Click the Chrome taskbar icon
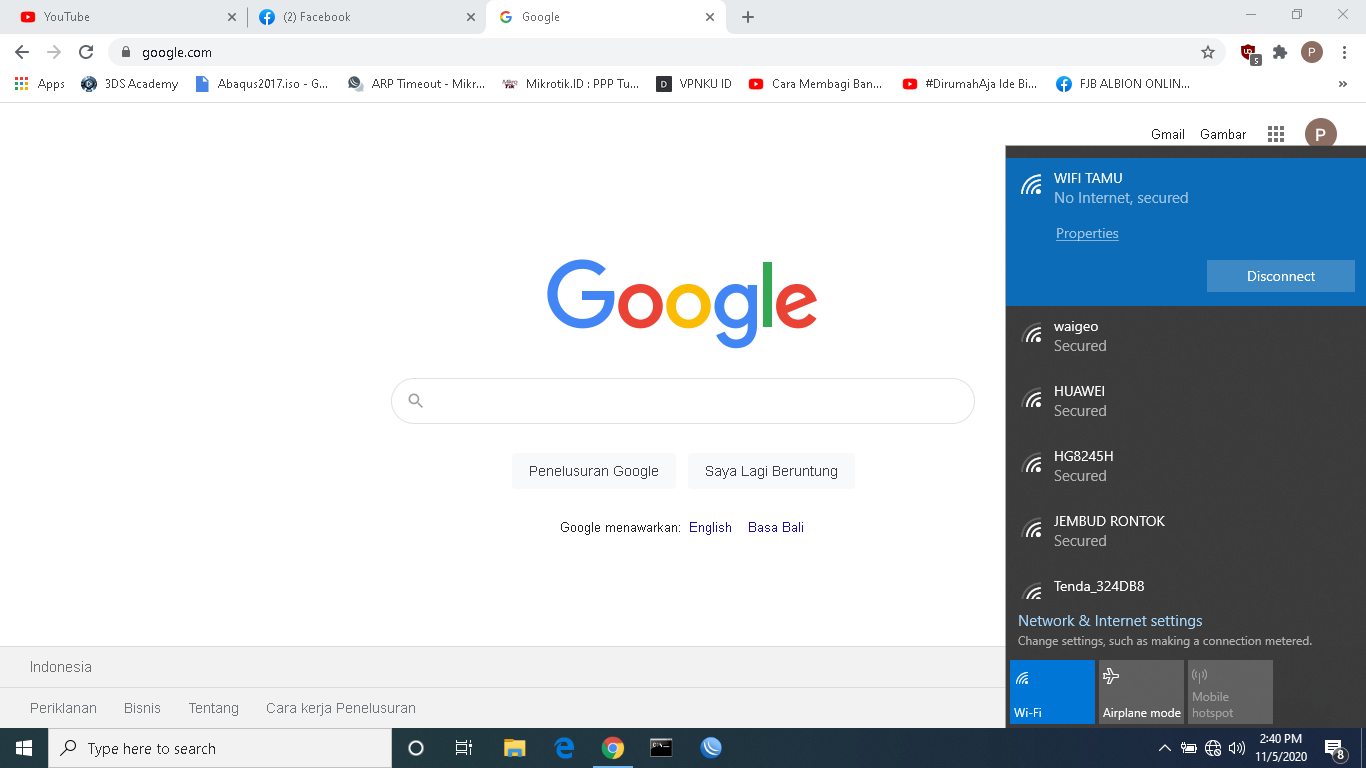The width and height of the screenshot is (1366, 768). 613,748
